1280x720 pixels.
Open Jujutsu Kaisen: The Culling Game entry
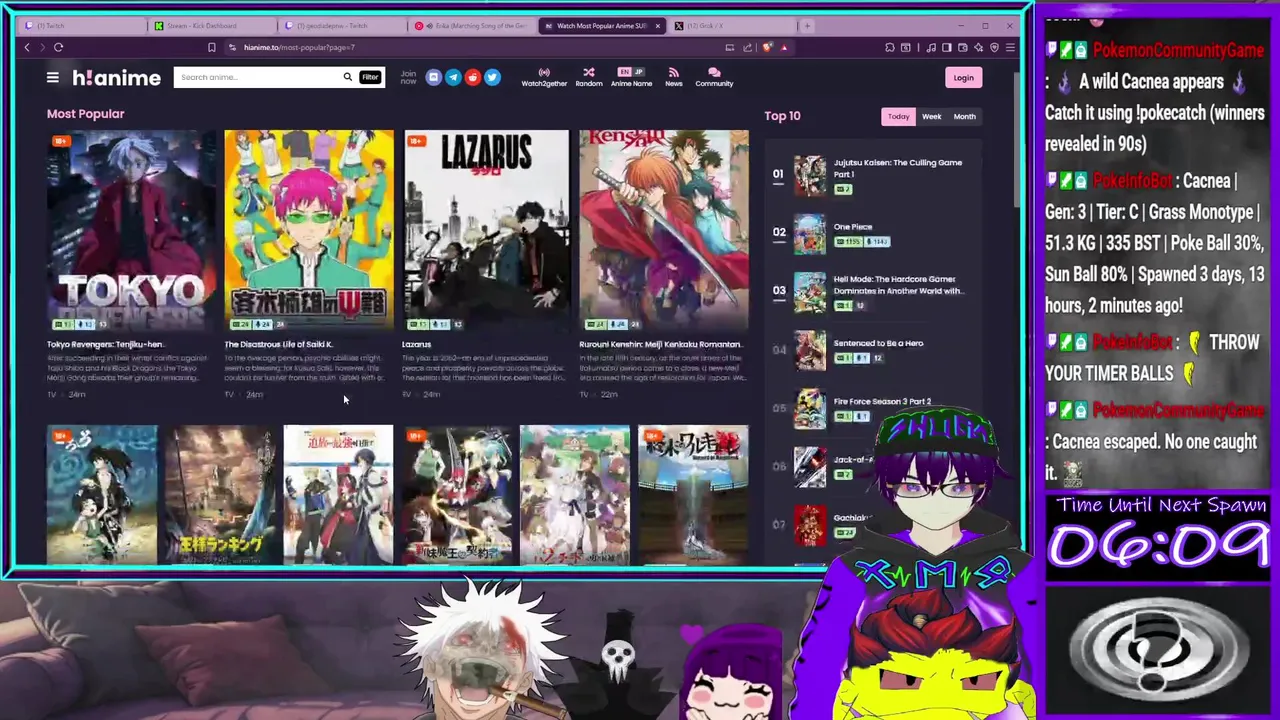[897, 168]
